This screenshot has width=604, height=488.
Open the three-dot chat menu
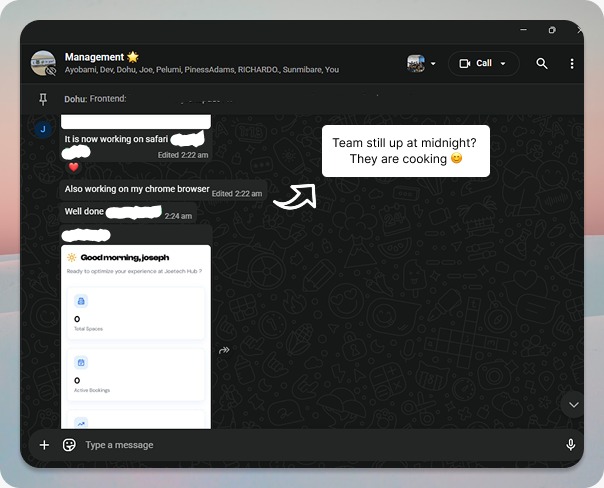(572, 64)
